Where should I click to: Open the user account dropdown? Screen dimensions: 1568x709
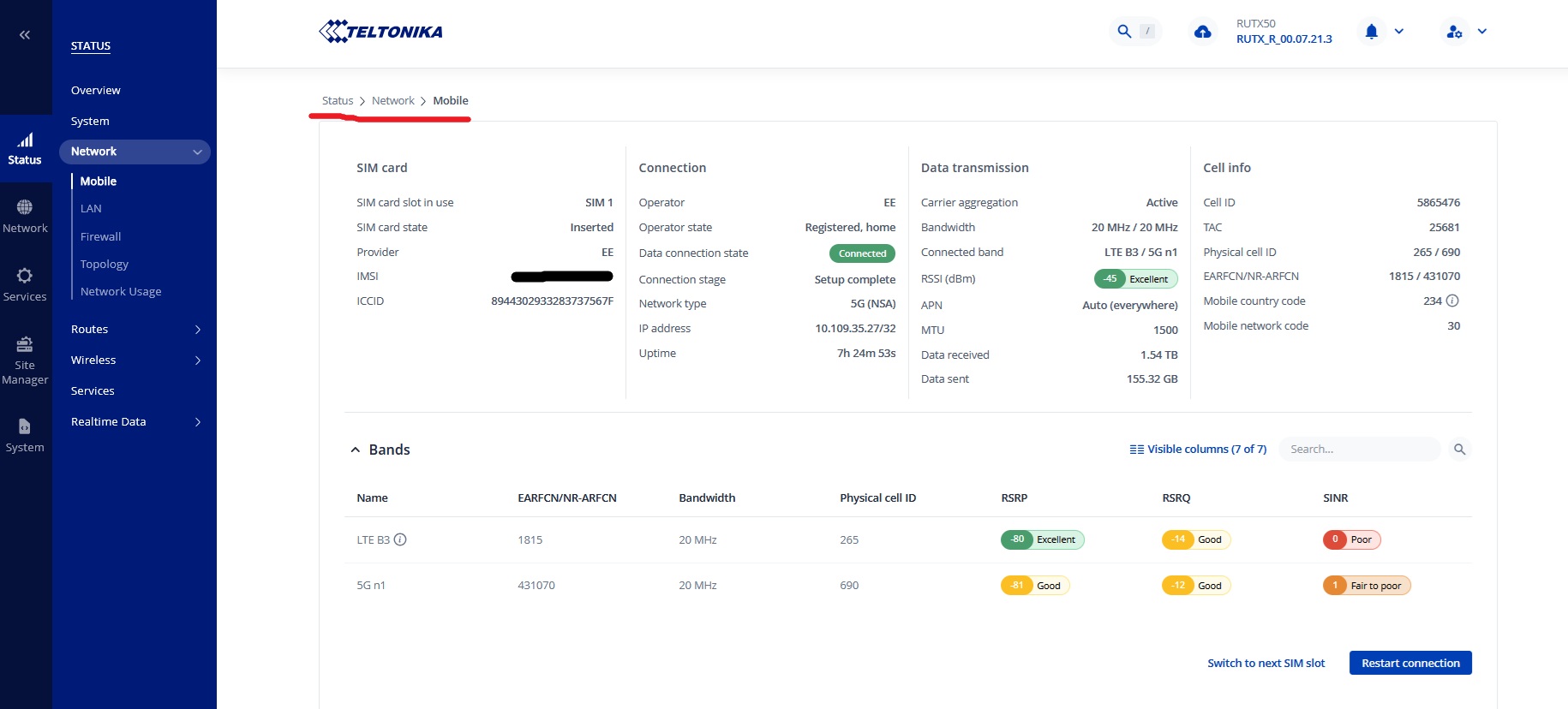coord(1466,32)
